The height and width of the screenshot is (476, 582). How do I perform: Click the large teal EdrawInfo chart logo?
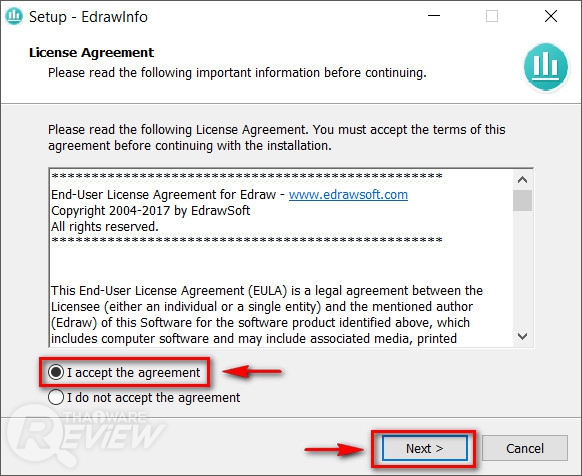(x=546, y=67)
